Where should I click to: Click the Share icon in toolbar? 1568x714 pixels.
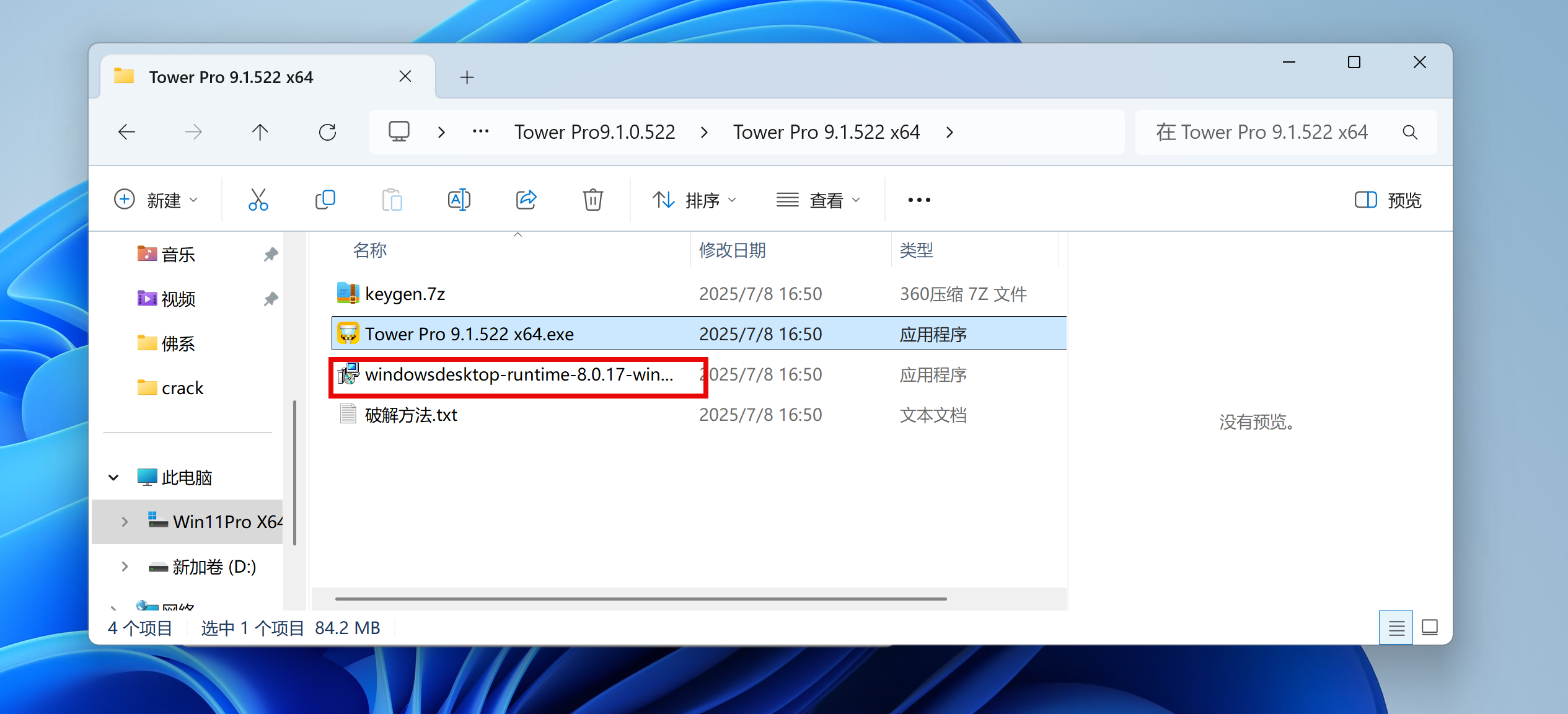pyautogui.click(x=526, y=200)
